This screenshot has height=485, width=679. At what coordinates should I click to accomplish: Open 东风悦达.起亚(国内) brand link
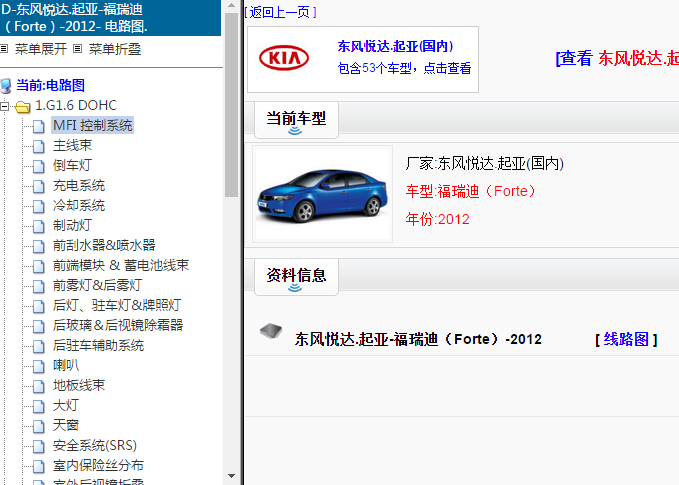(395, 46)
